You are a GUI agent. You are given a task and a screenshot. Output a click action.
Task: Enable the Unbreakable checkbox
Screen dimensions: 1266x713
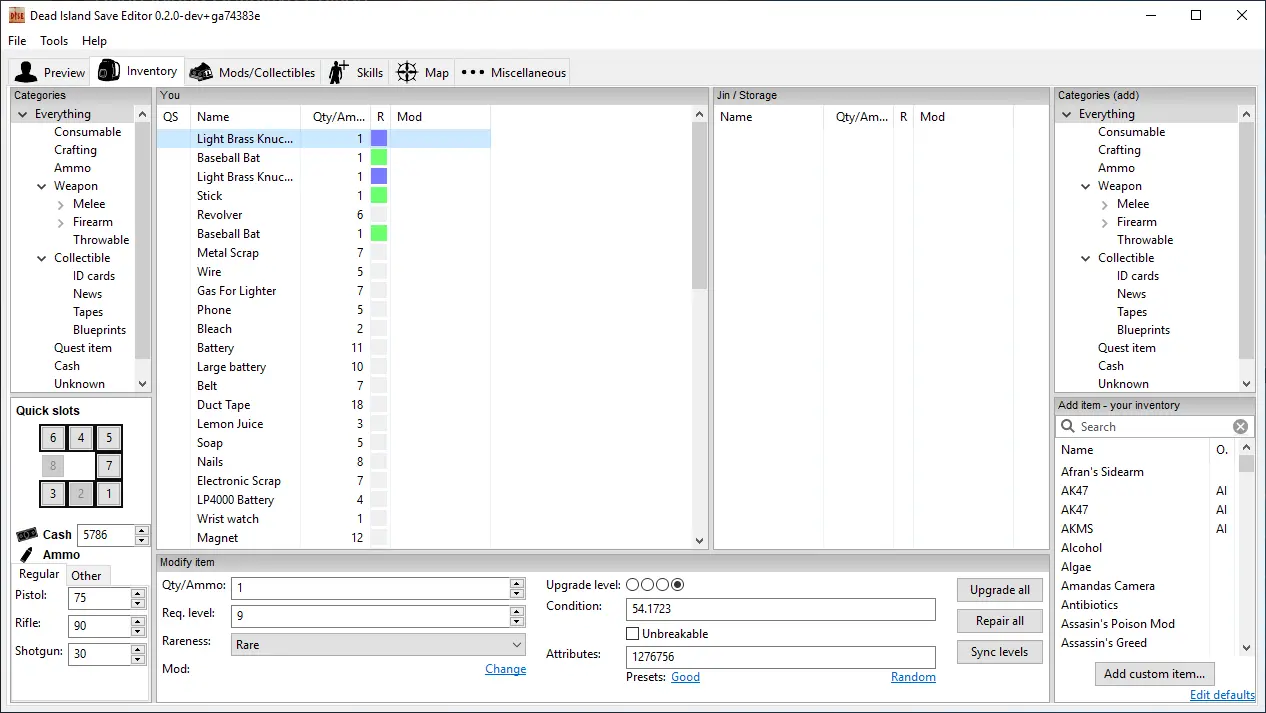coord(633,634)
